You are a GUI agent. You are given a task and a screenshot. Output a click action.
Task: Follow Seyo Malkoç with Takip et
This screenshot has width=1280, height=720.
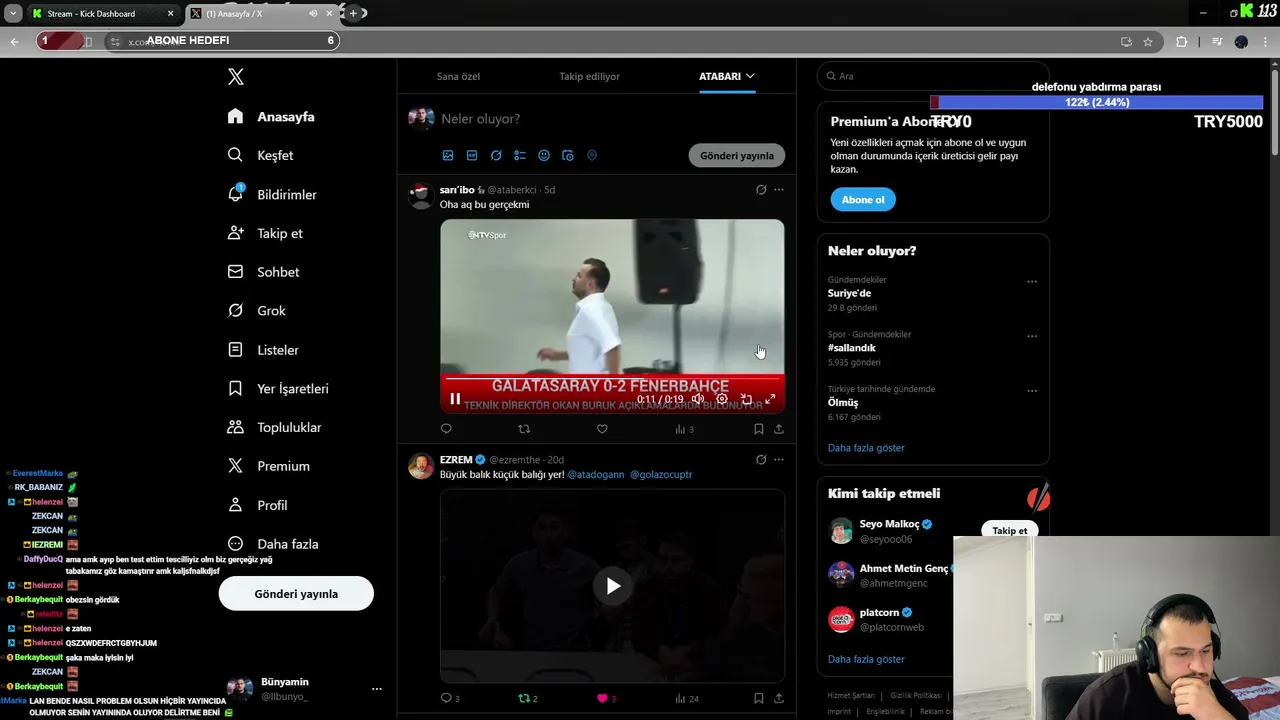[1010, 531]
